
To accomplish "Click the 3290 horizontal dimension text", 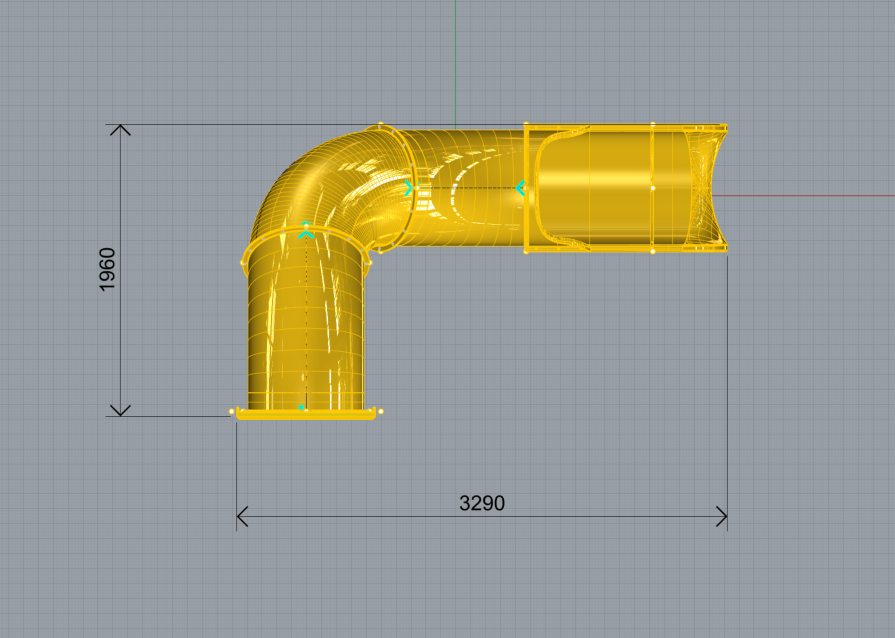I will point(482,503).
